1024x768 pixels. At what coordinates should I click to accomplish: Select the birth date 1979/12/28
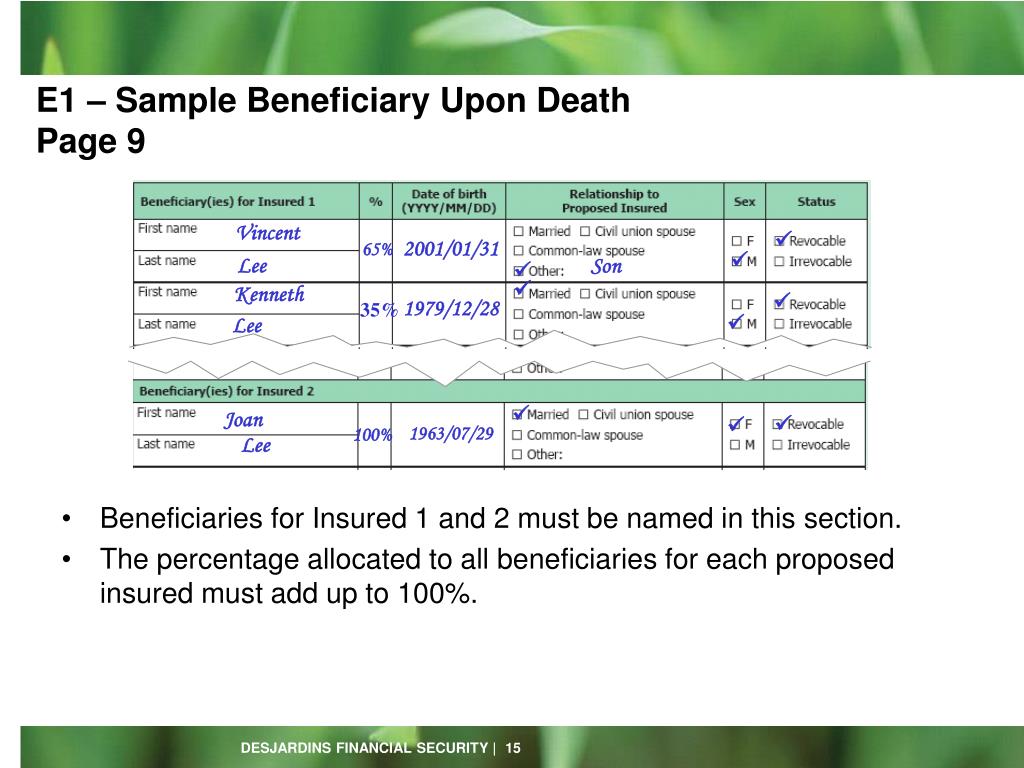(x=452, y=309)
